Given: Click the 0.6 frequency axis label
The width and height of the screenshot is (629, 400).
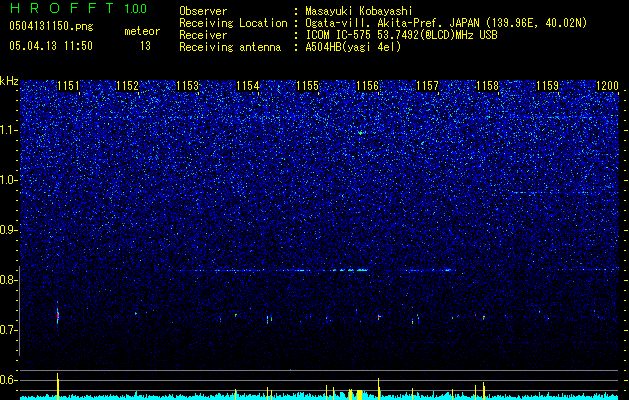Looking at the screenshot, I should [x=8, y=380].
